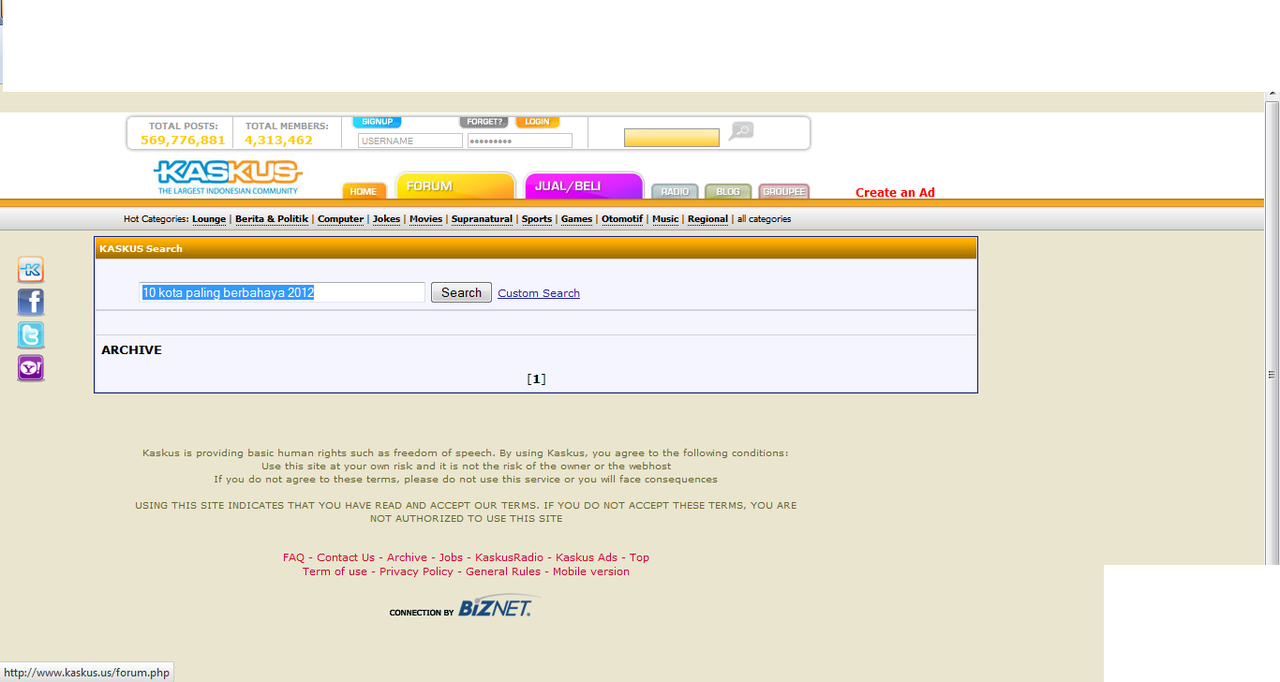Click the Kaskus share icon in sidebar
This screenshot has width=1280, height=682.
31,270
